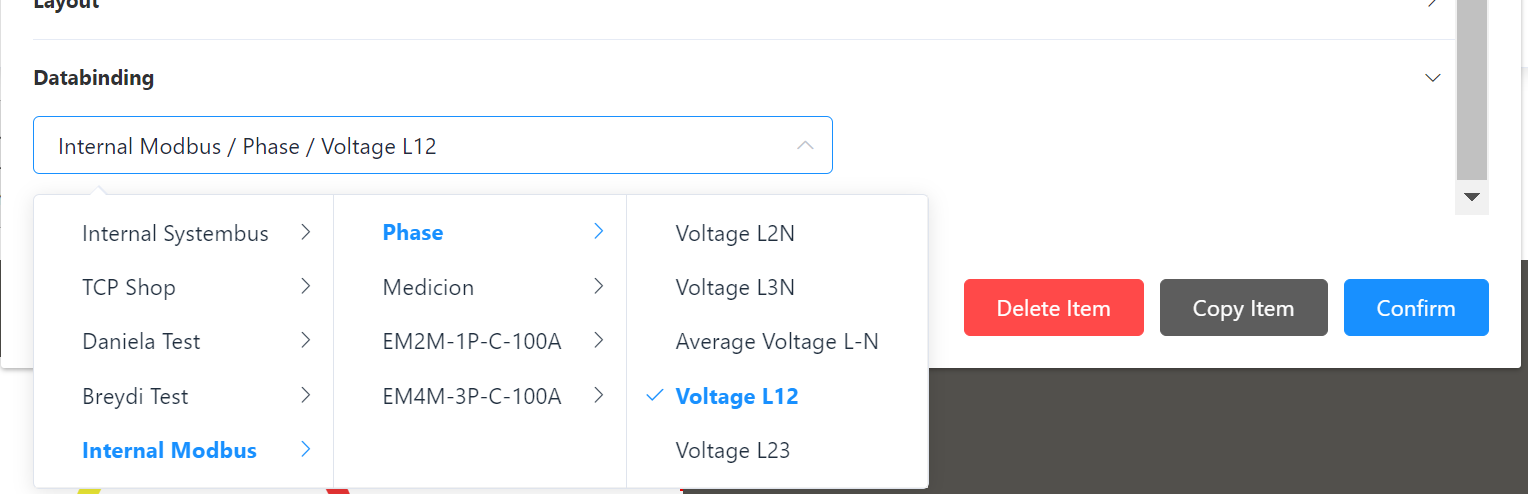Collapse the Databinding section
The height and width of the screenshot is (494, 1528).
tap(1432, 78)
